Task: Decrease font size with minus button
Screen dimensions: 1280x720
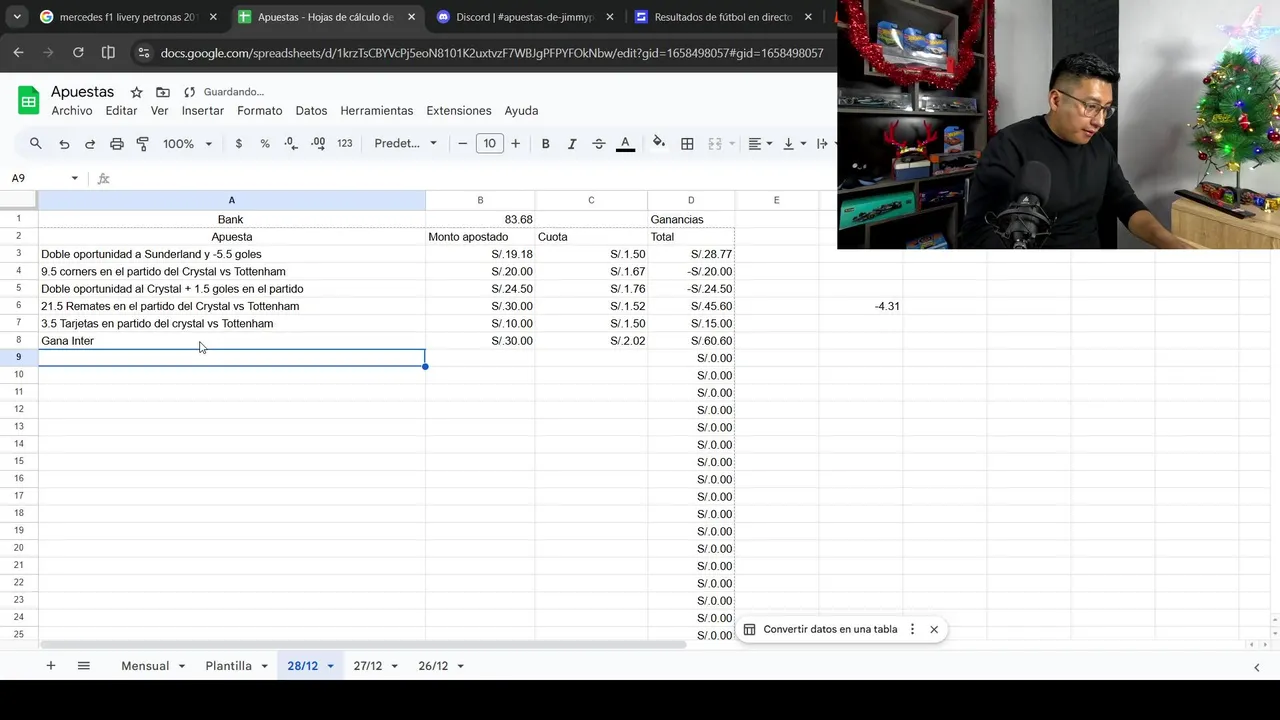Action: tap(463, 144)
